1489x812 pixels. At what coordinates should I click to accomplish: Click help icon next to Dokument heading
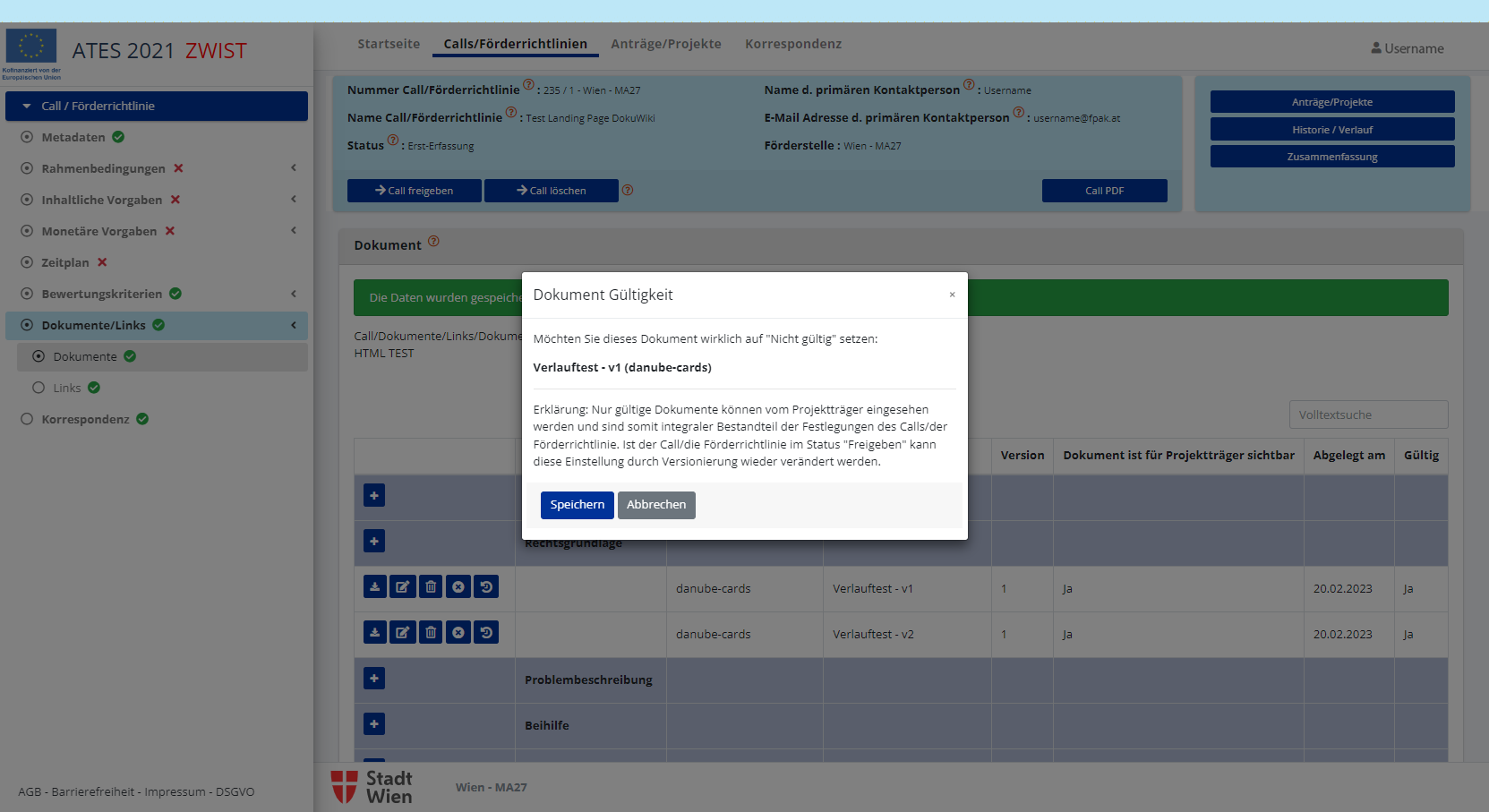click(433, 242)
